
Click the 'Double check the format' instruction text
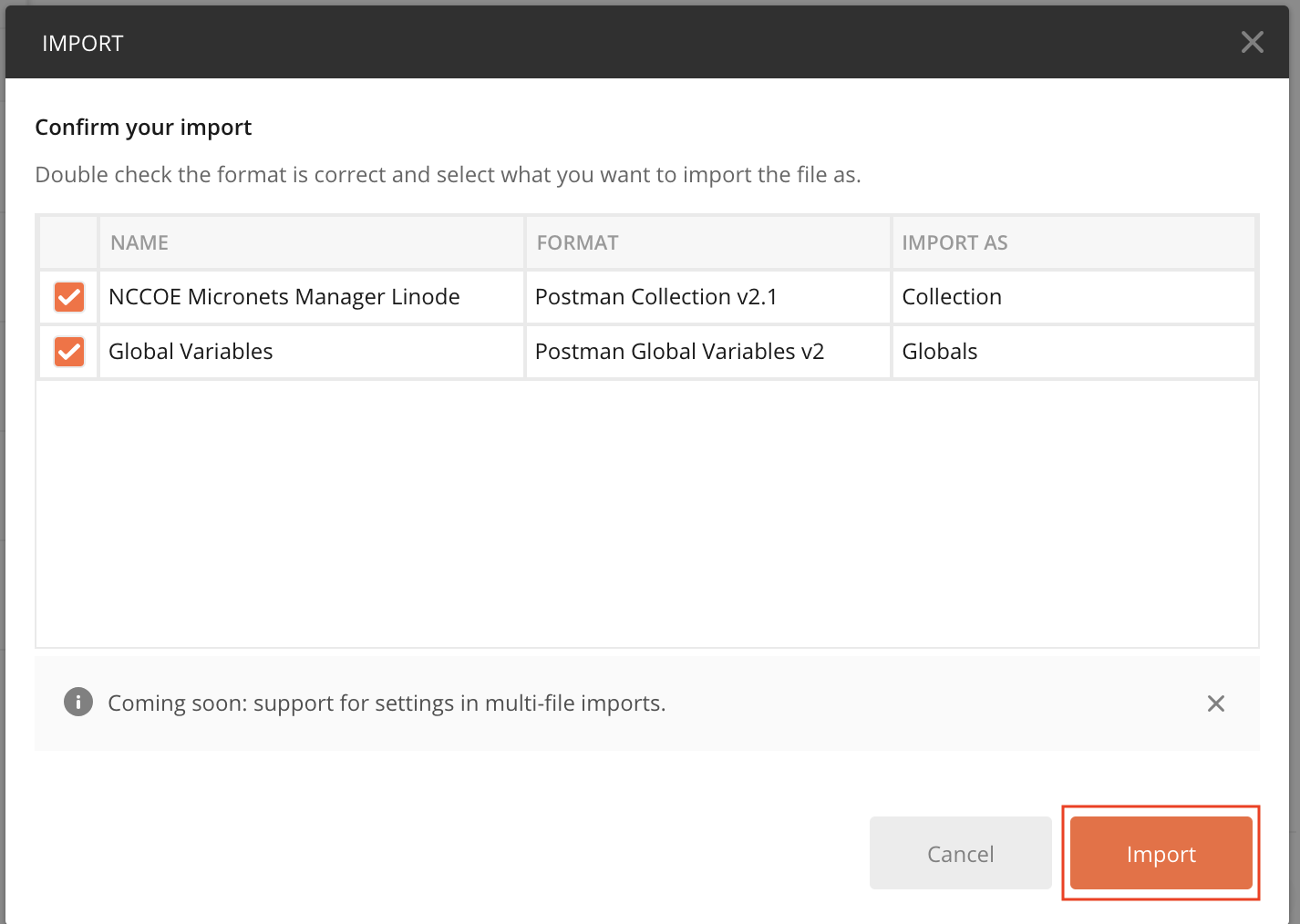[x=448, y=174]
